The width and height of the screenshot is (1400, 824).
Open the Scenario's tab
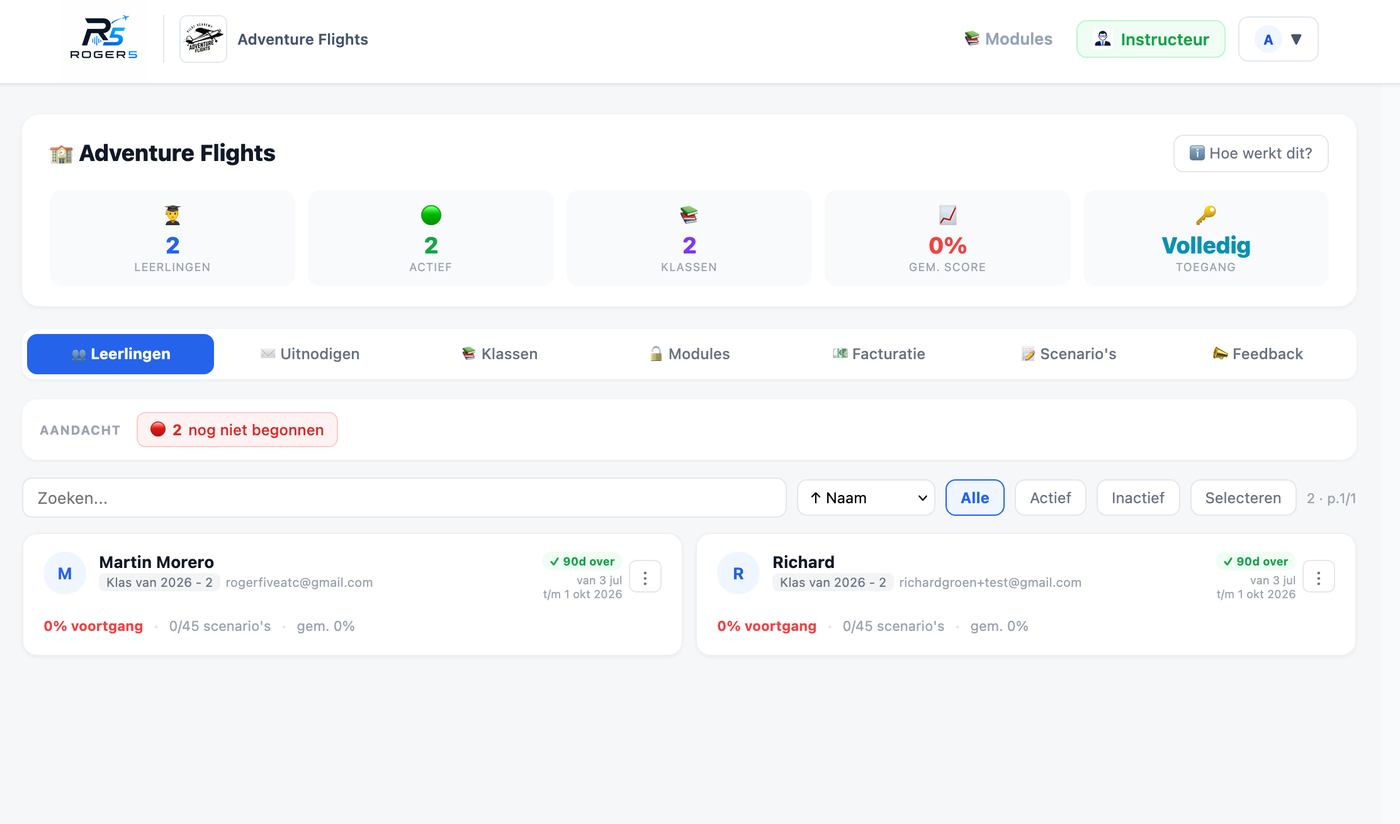(1068, 354)
